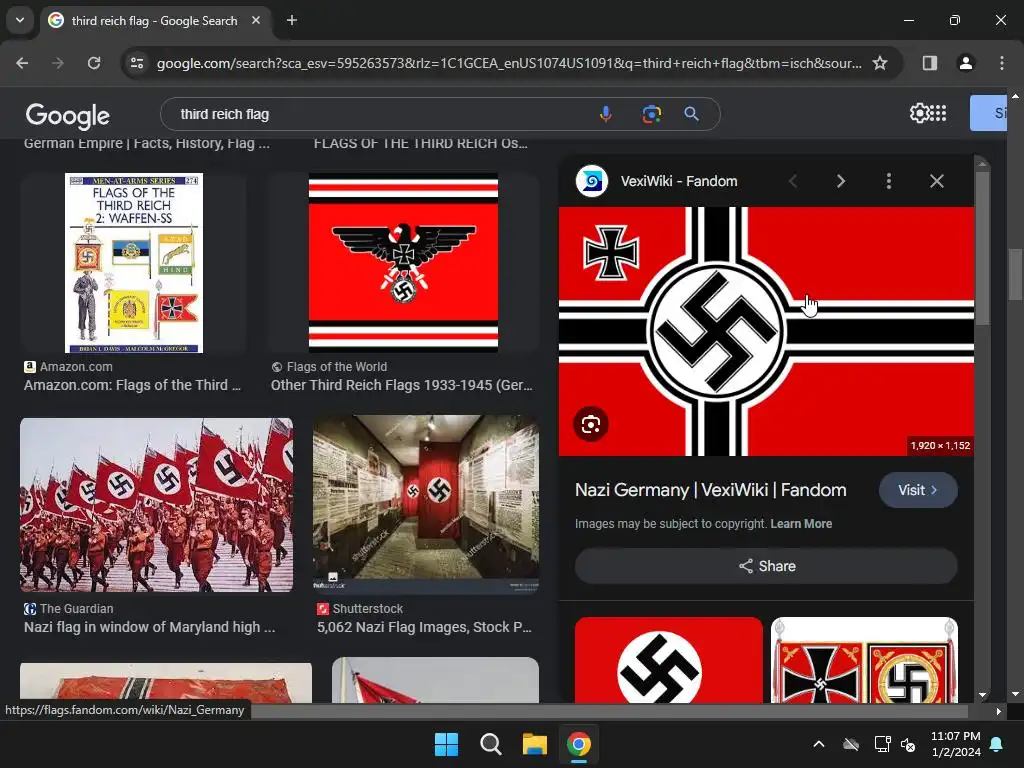This screenshot has height=768, width=1024.
Task: Click the large preview flag image
Action: click(x=766, y=331)
